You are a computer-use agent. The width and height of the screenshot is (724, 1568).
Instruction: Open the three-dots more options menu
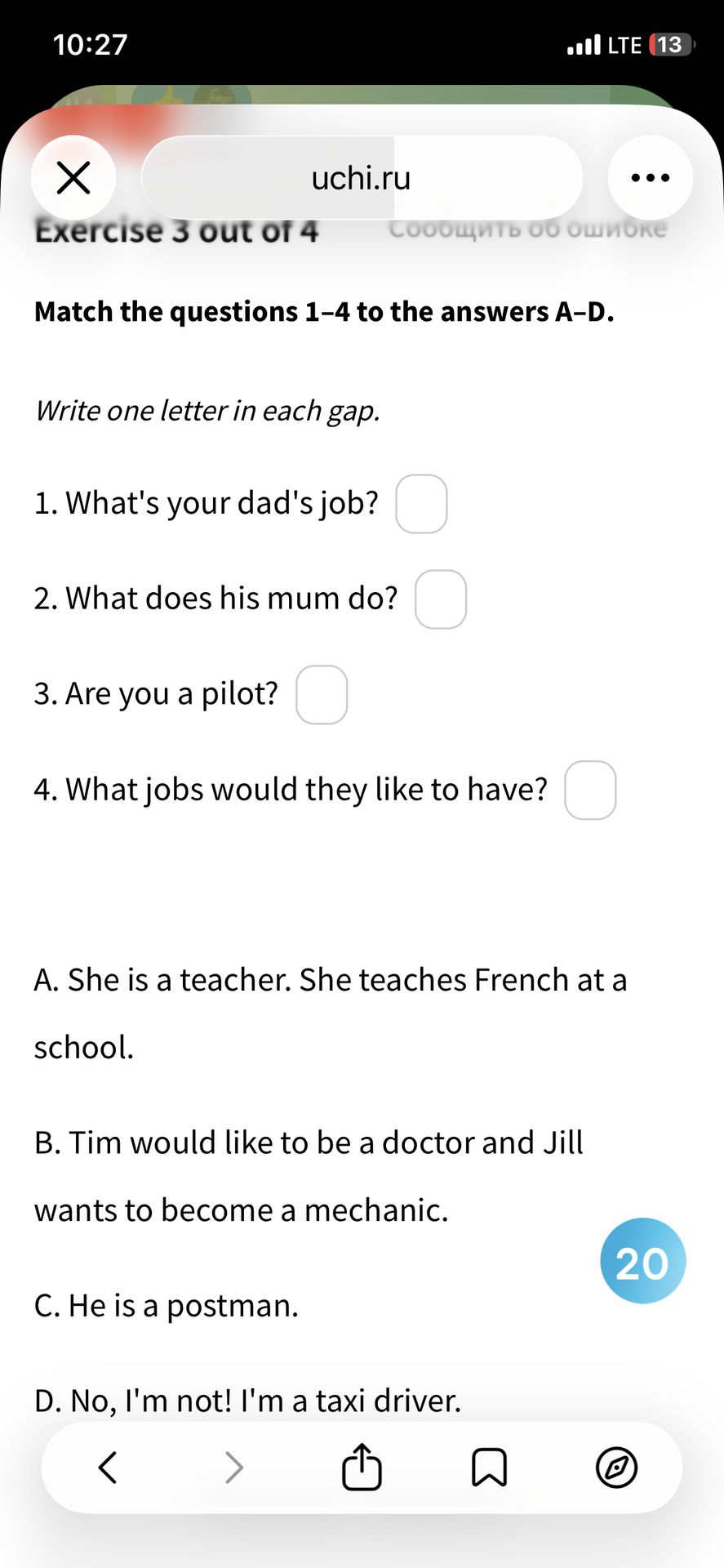[651, 177]
